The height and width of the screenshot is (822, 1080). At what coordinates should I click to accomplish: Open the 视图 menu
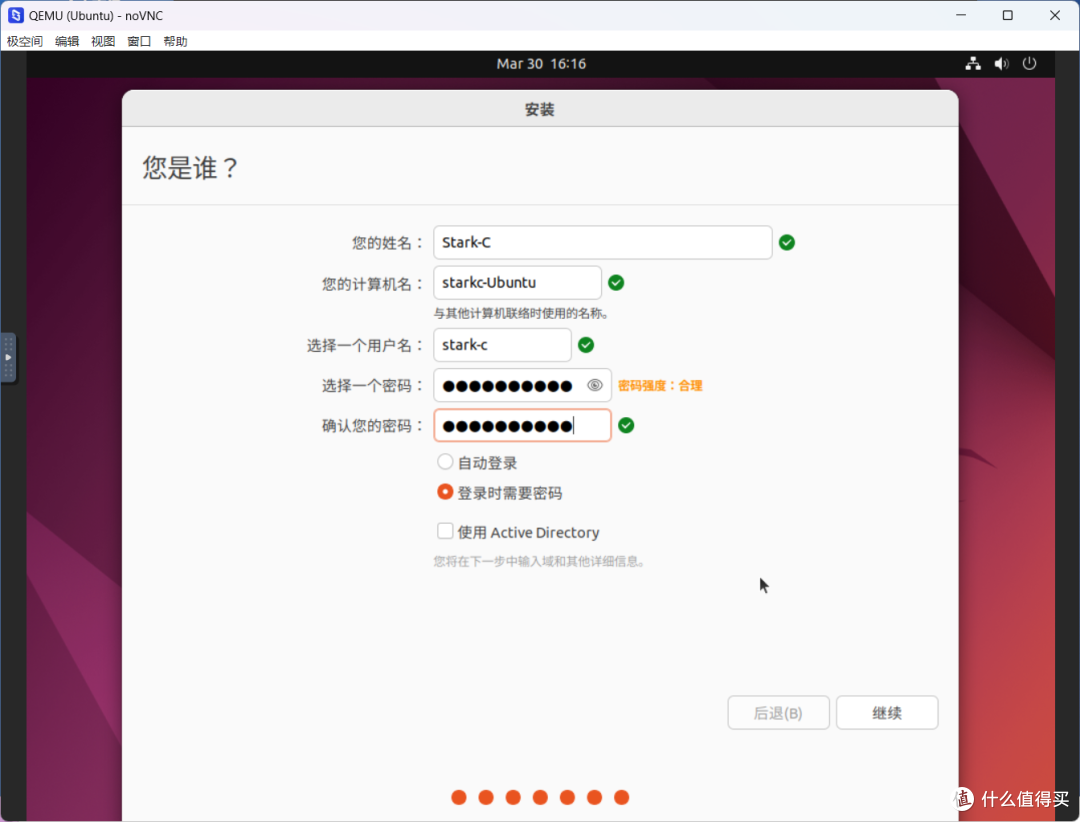(103, 41)
